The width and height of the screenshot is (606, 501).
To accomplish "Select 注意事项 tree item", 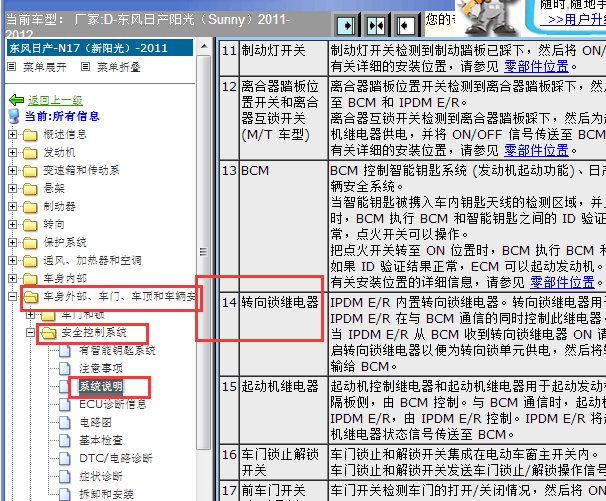I will pos(101,368).
